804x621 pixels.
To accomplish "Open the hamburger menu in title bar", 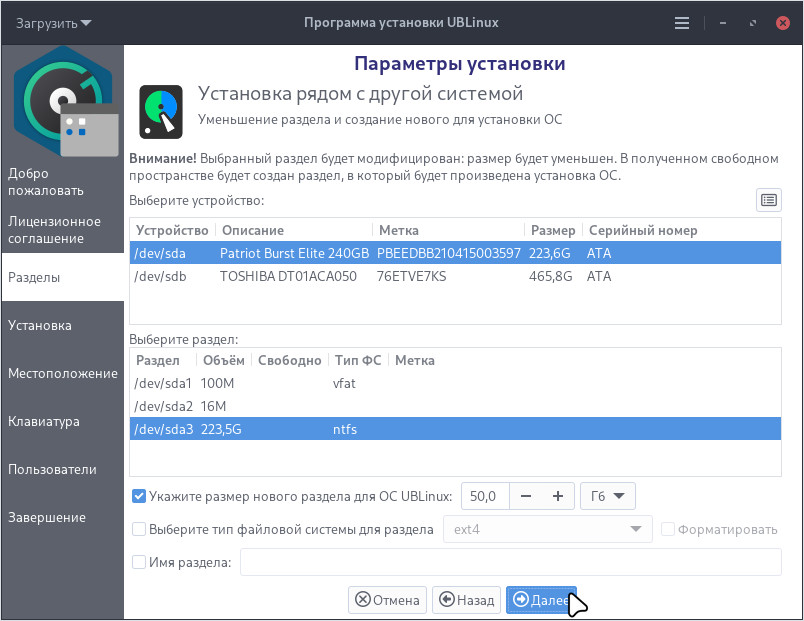I will coord(681,23).
